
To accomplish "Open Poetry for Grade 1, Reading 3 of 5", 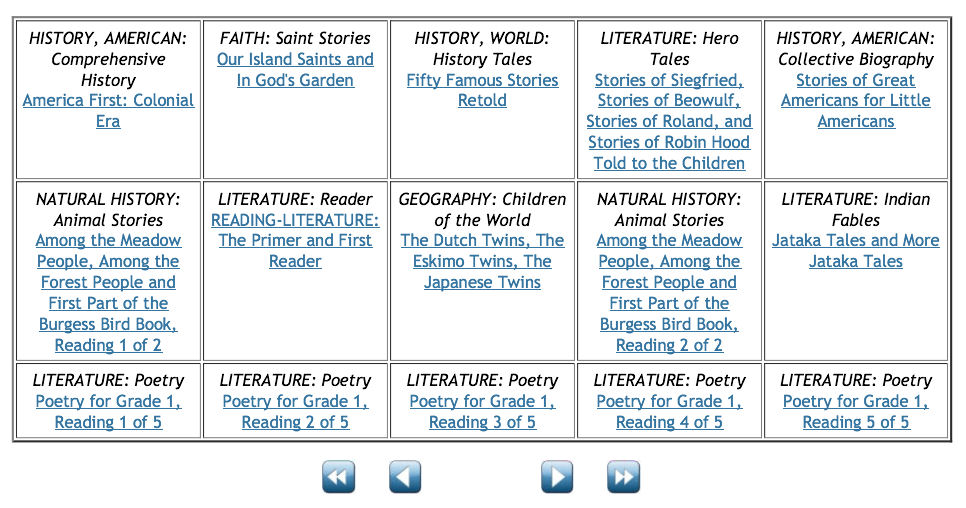I will [482, 411].
